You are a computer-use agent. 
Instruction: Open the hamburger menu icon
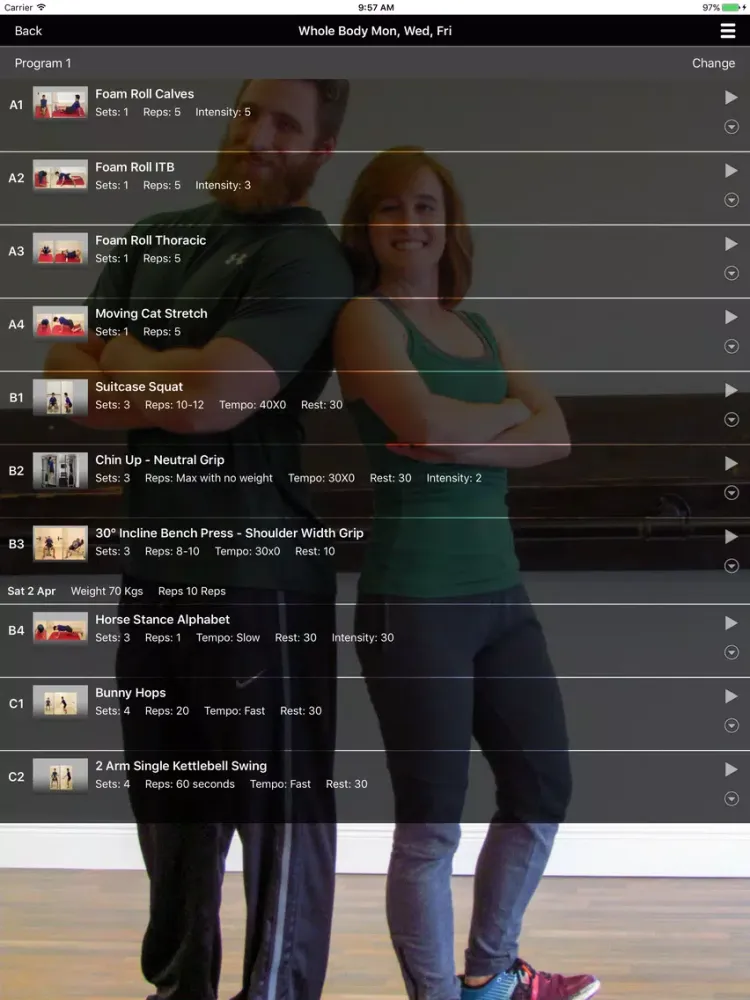click(727, 31)
